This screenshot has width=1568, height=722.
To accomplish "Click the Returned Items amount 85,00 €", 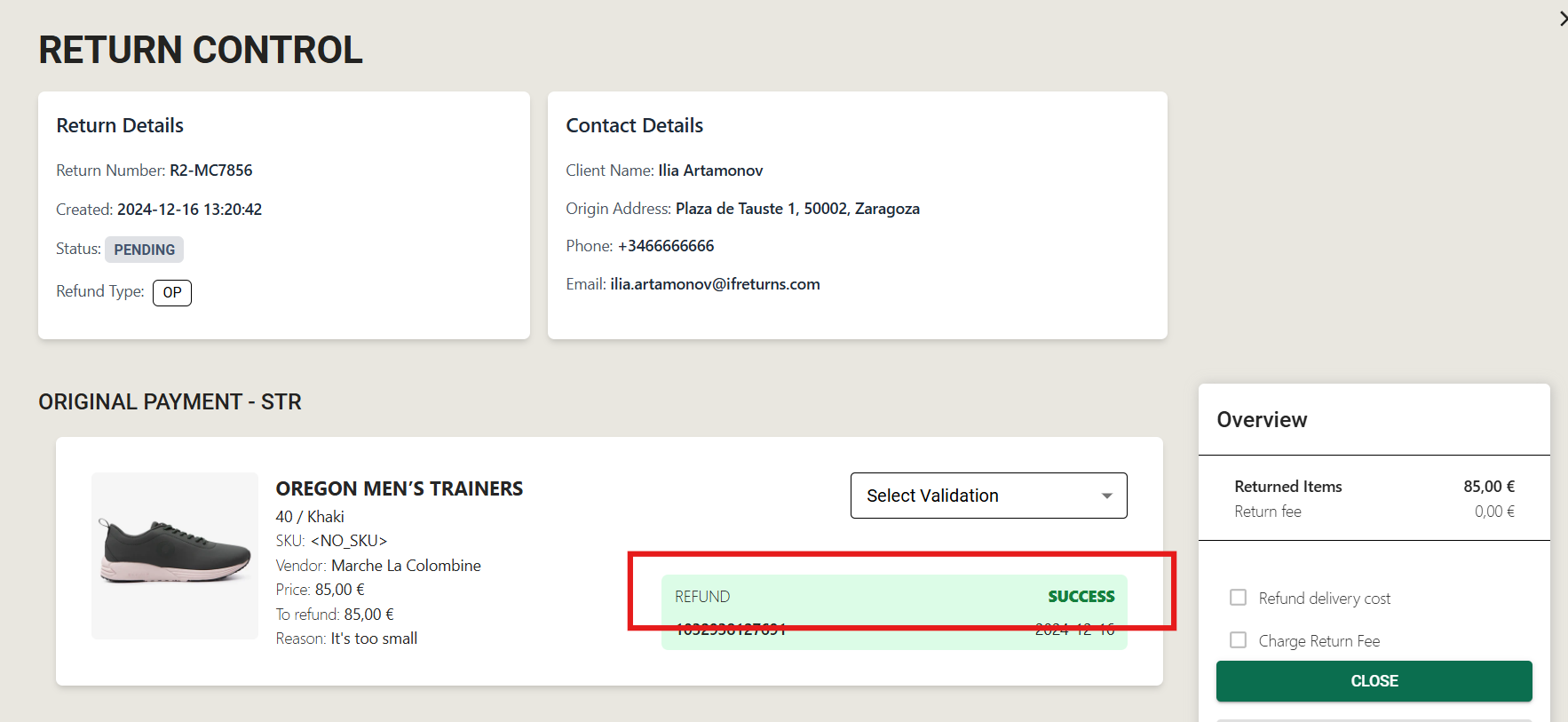I will (x=1489, y=487).
